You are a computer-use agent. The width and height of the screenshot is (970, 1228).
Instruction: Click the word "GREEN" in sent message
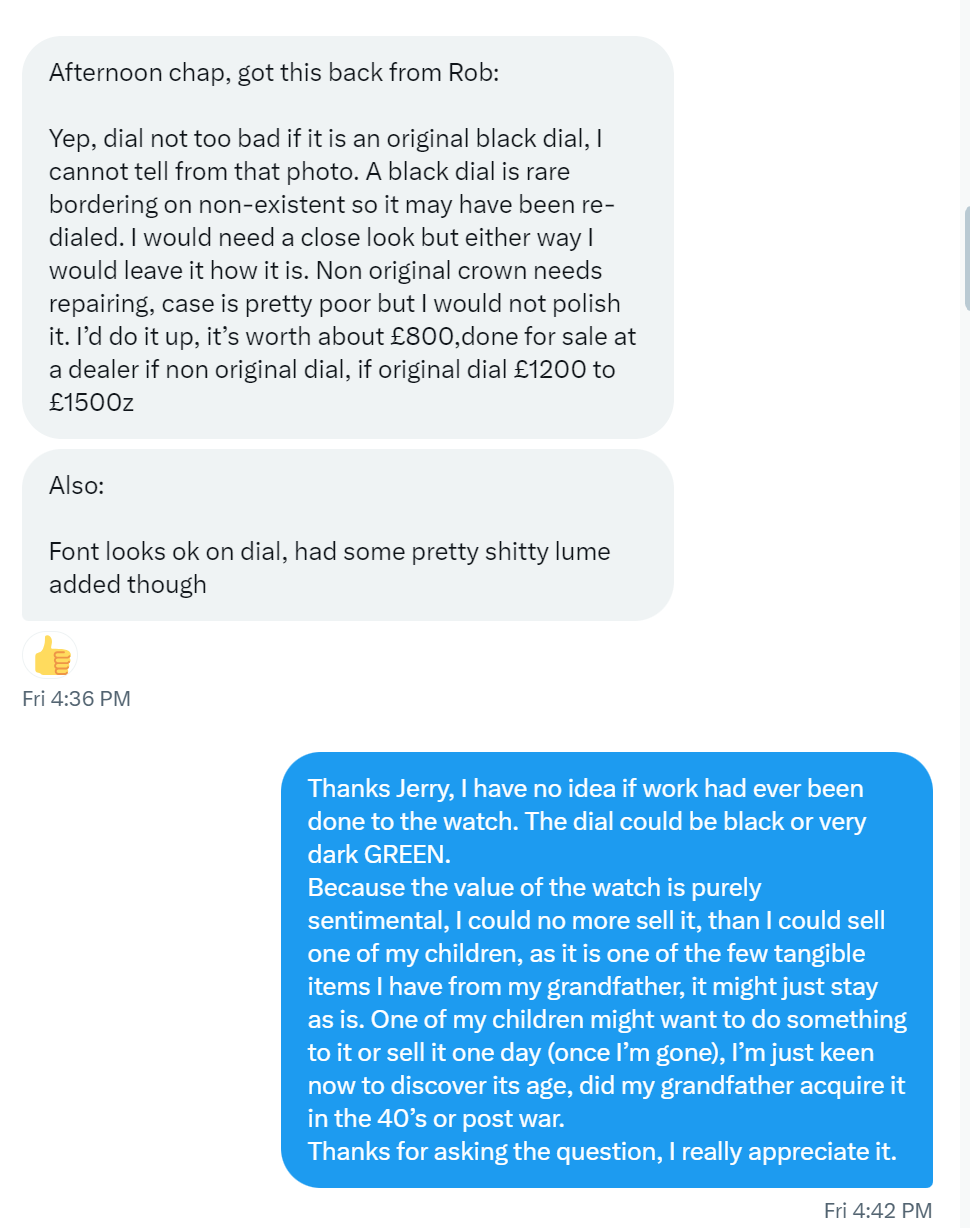point(404,854)
